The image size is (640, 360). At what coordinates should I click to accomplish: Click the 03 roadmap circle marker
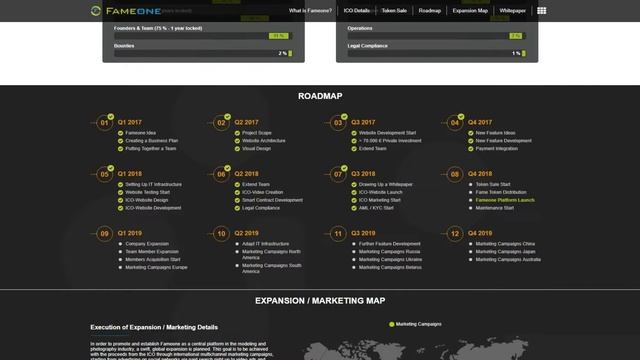pyautogui.click(x=338, y=123)
